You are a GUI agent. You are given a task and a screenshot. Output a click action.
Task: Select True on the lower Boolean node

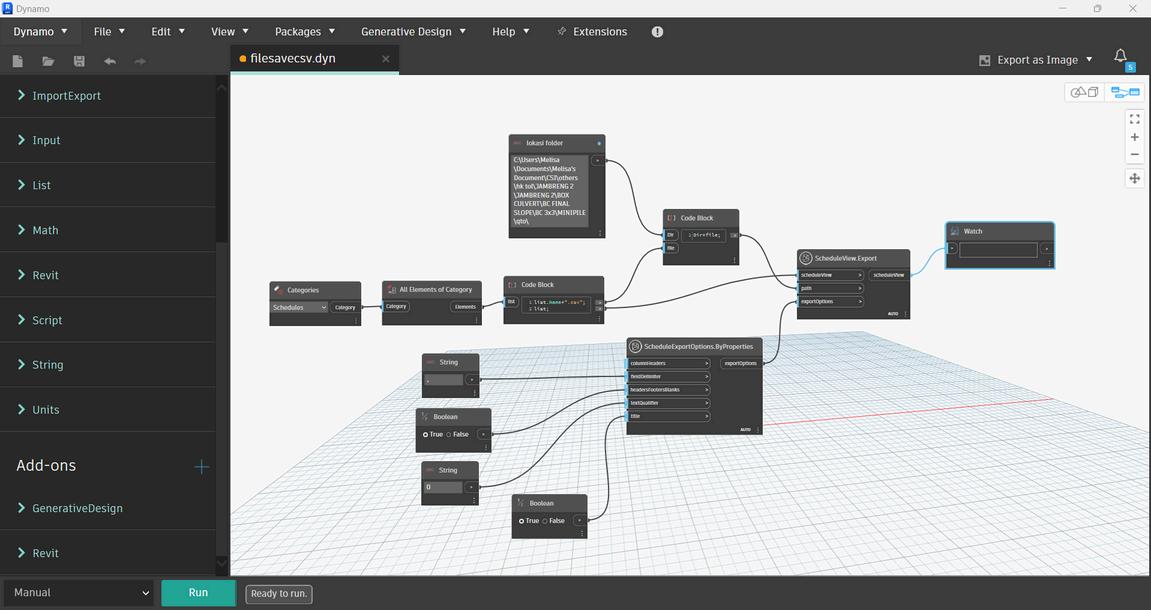tap(521, 521)
